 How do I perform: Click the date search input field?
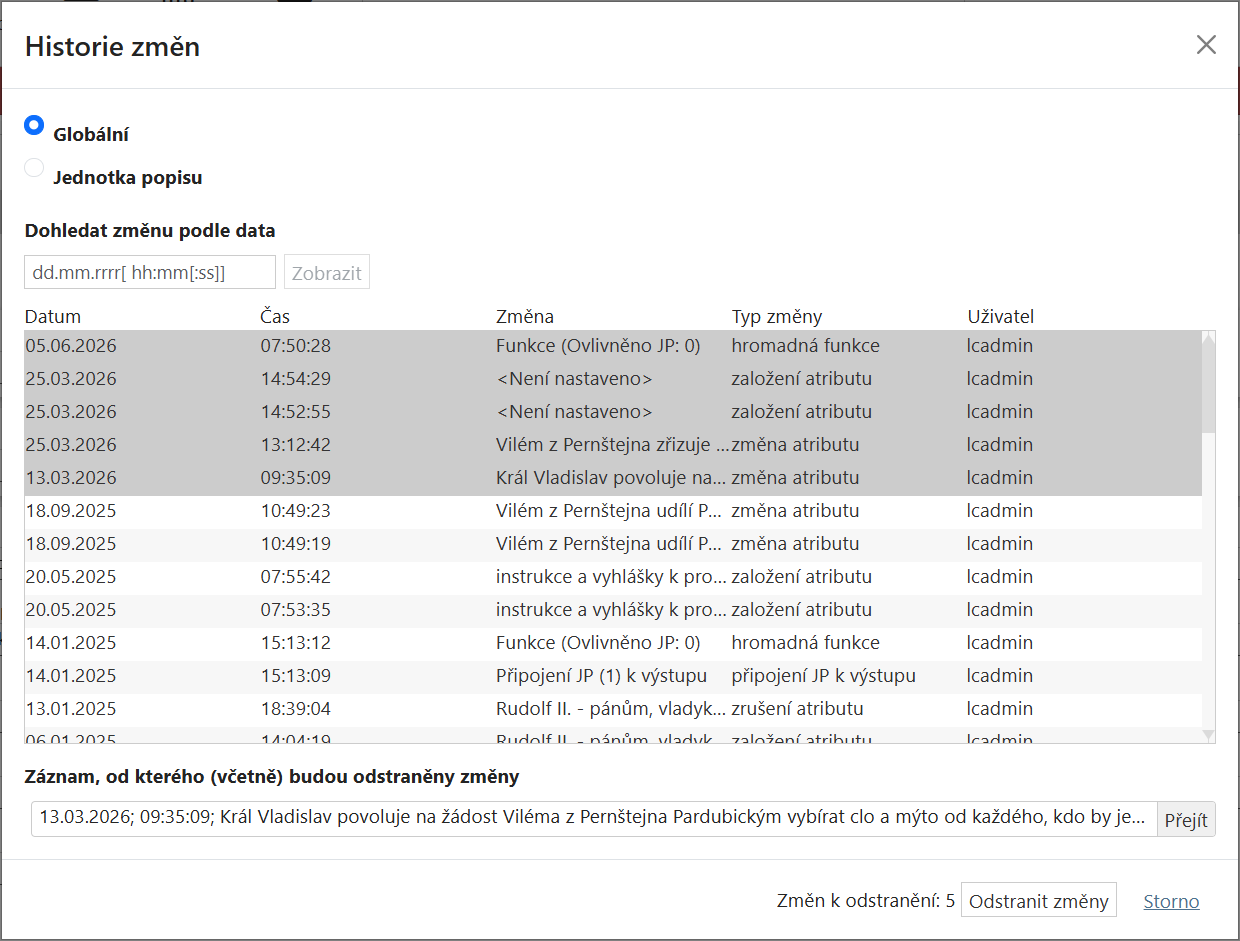click(150, 272)
